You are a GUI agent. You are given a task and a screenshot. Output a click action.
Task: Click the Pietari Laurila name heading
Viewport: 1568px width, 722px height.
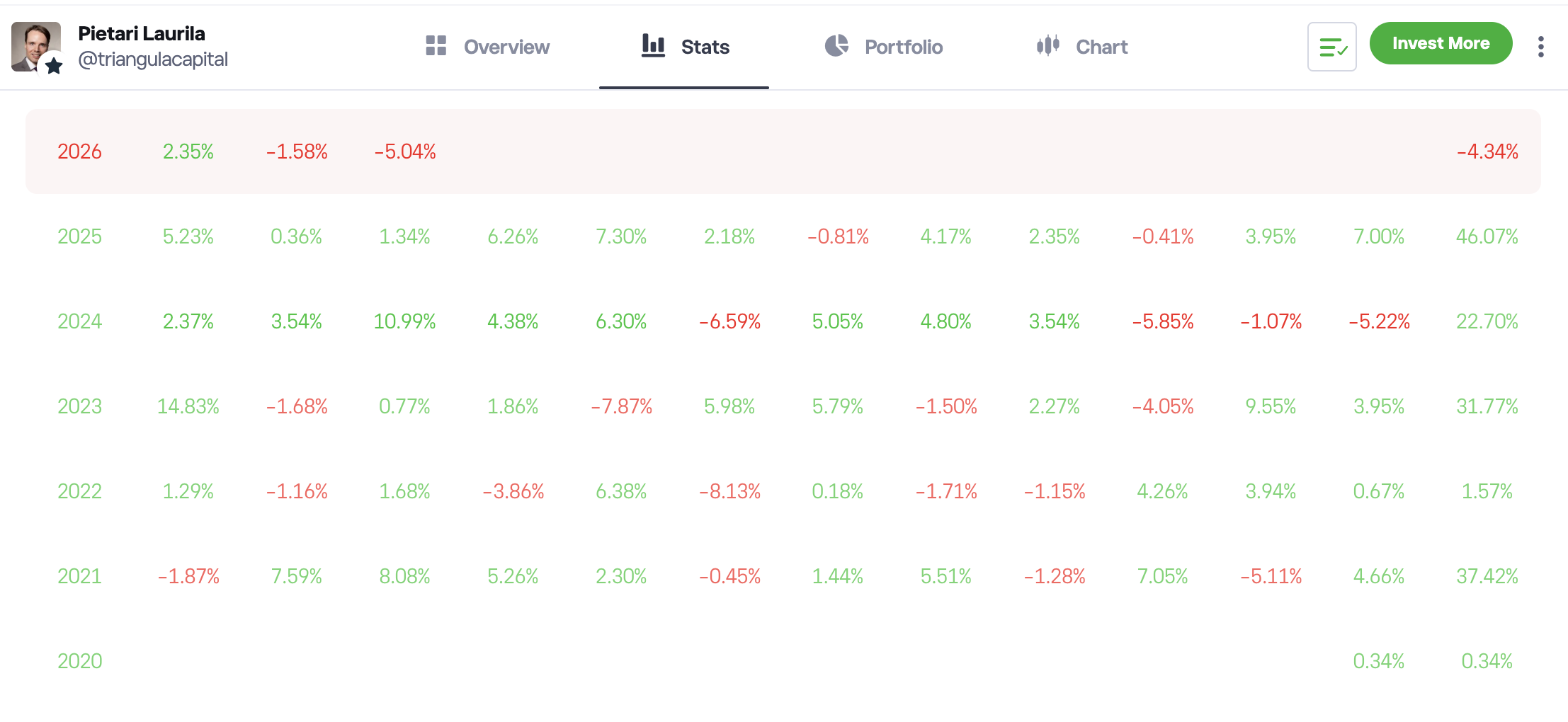(x=142, y=33)
